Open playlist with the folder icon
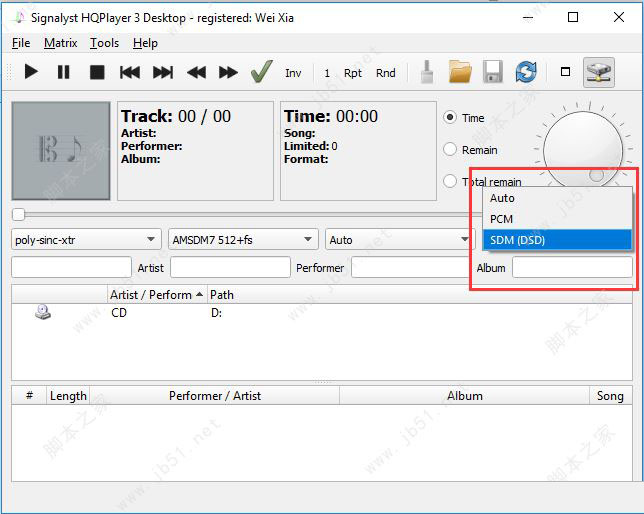644x514 pixels. (460, 72)
